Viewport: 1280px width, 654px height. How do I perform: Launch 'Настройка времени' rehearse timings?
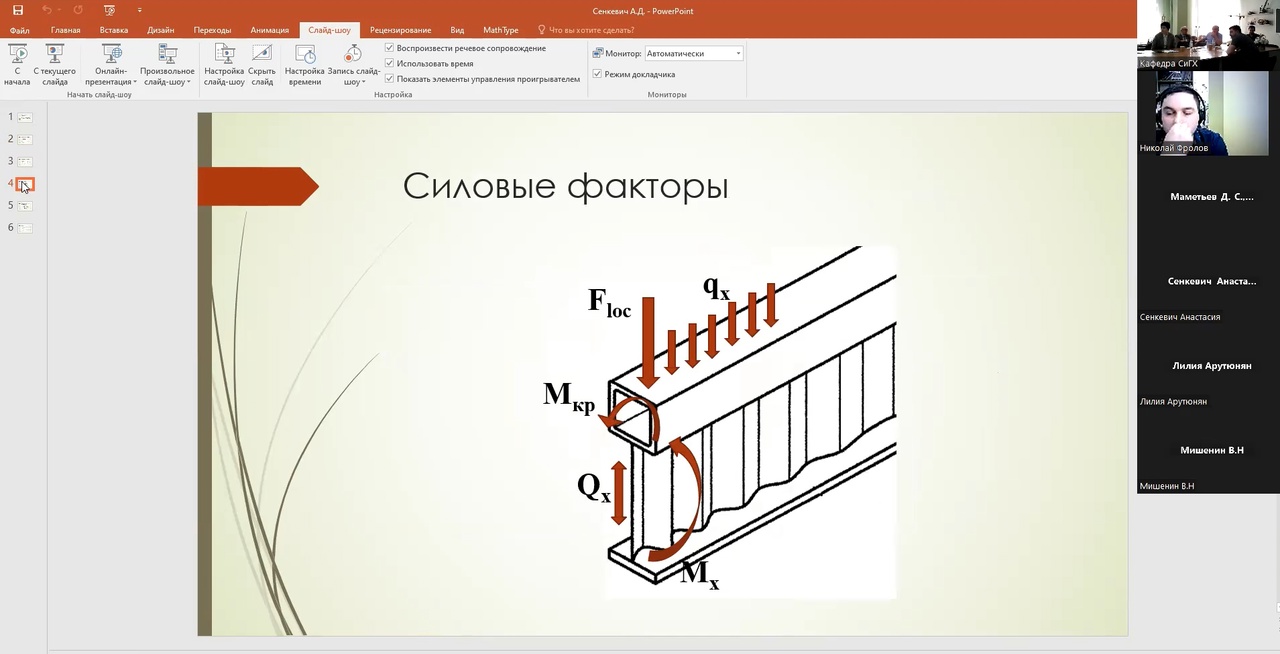click(x=305, y=65)
